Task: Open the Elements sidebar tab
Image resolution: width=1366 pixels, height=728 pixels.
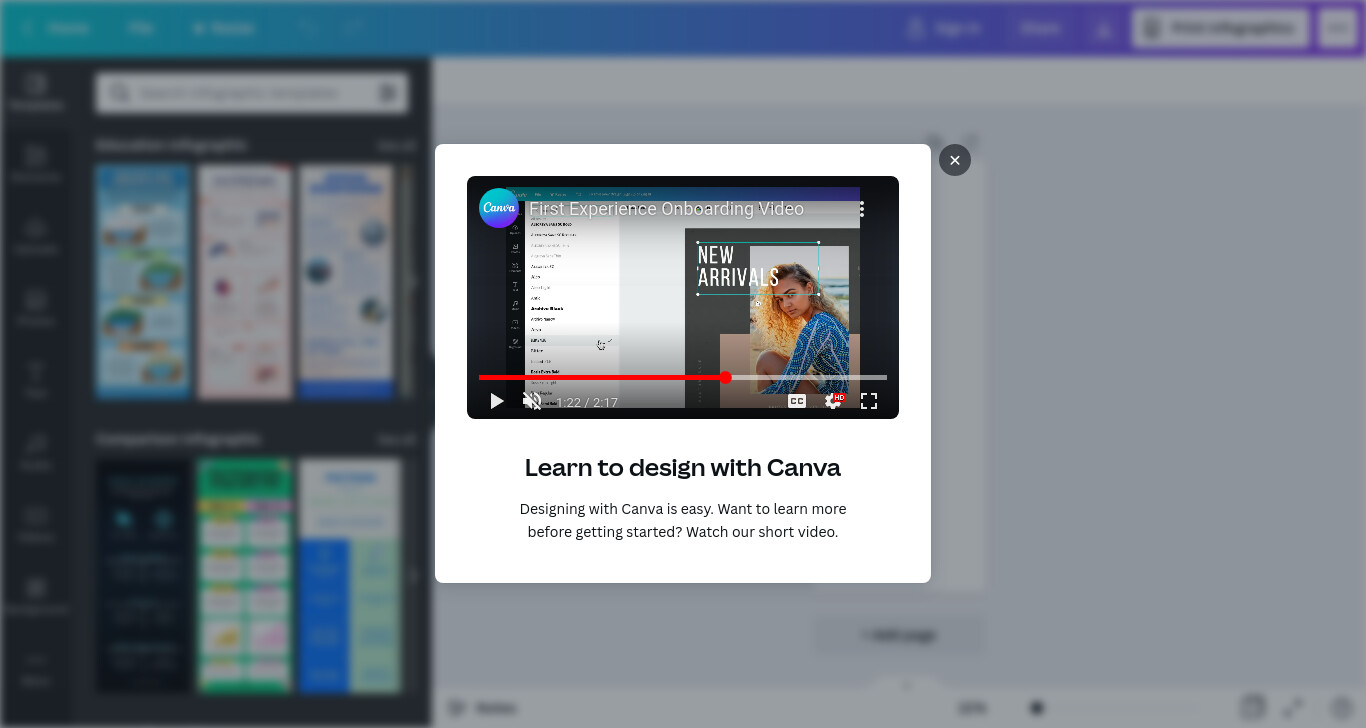Action: 36,164
